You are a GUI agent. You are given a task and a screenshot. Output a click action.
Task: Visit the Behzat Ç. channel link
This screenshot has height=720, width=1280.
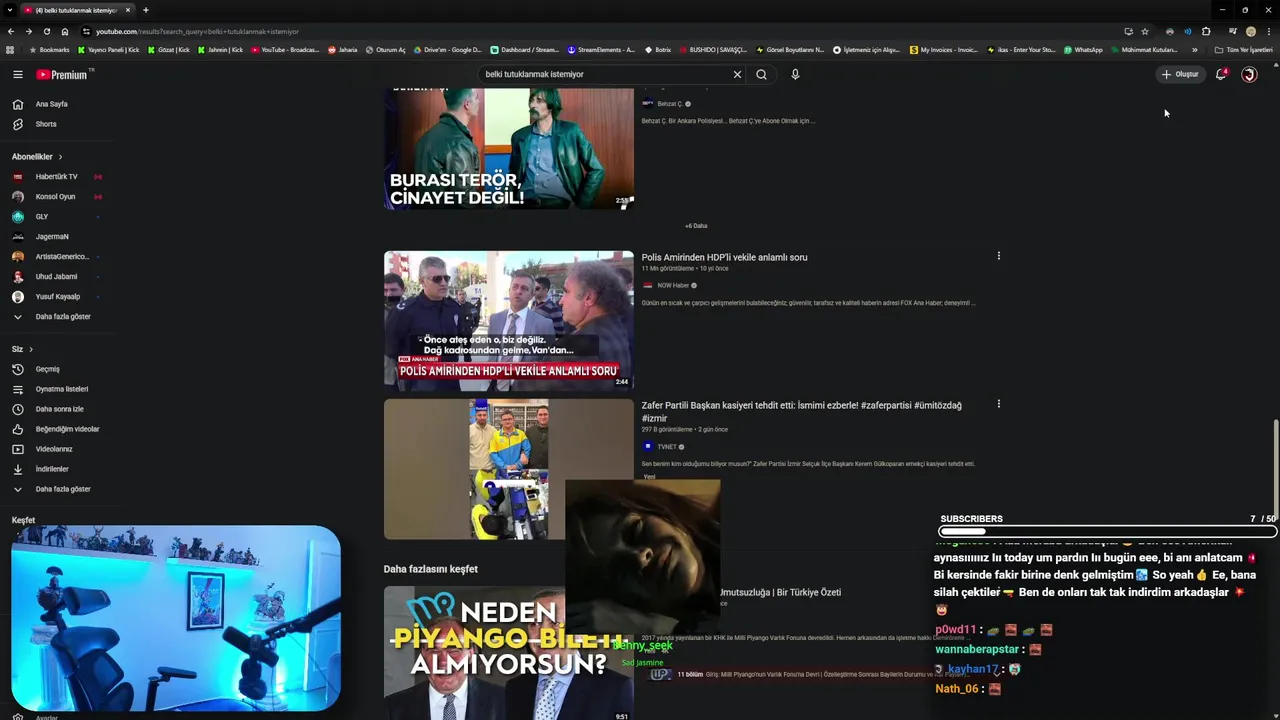pyautogui.click(x=669, y=104)
